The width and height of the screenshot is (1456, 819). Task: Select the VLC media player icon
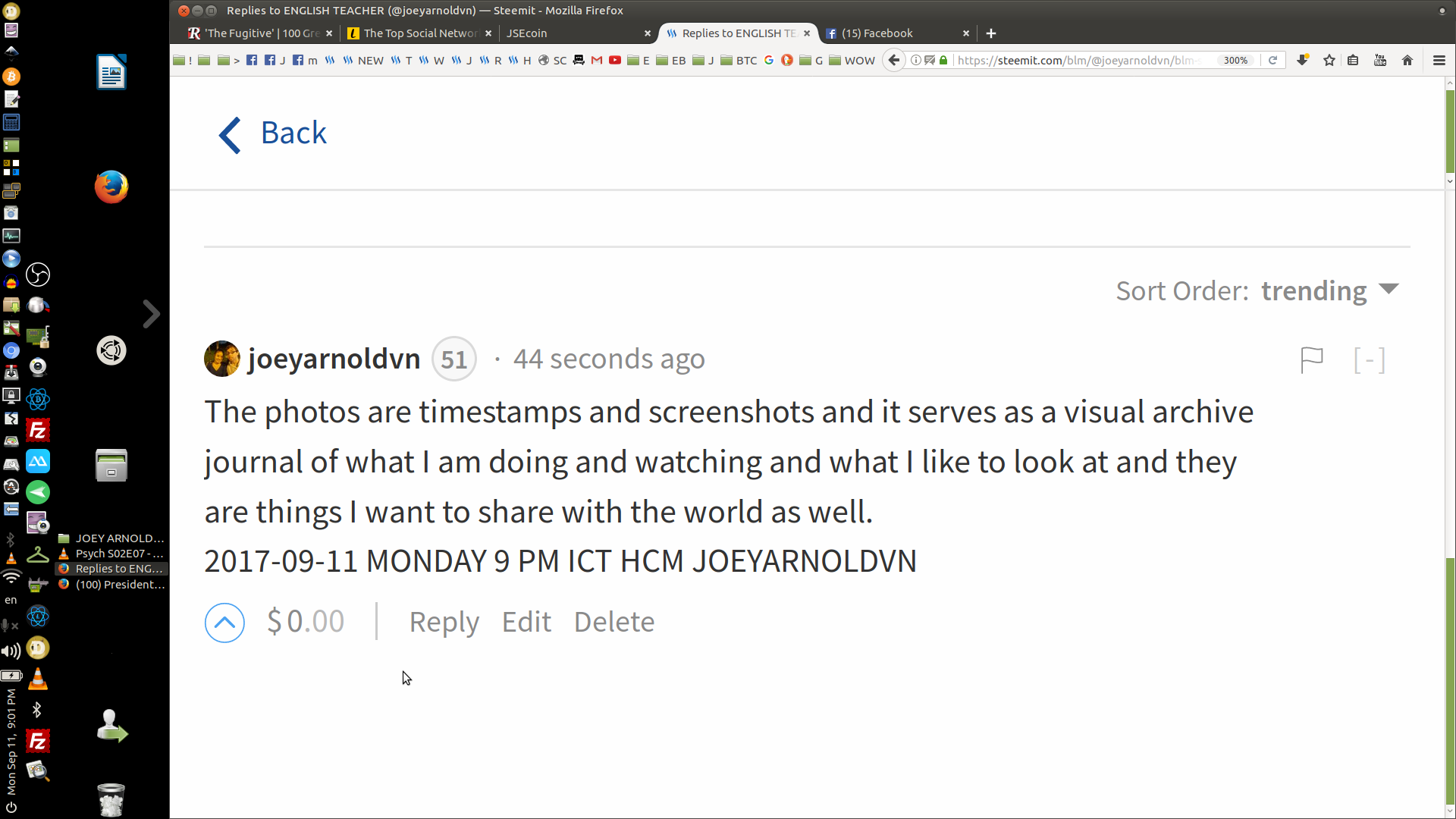click(37, 680)
